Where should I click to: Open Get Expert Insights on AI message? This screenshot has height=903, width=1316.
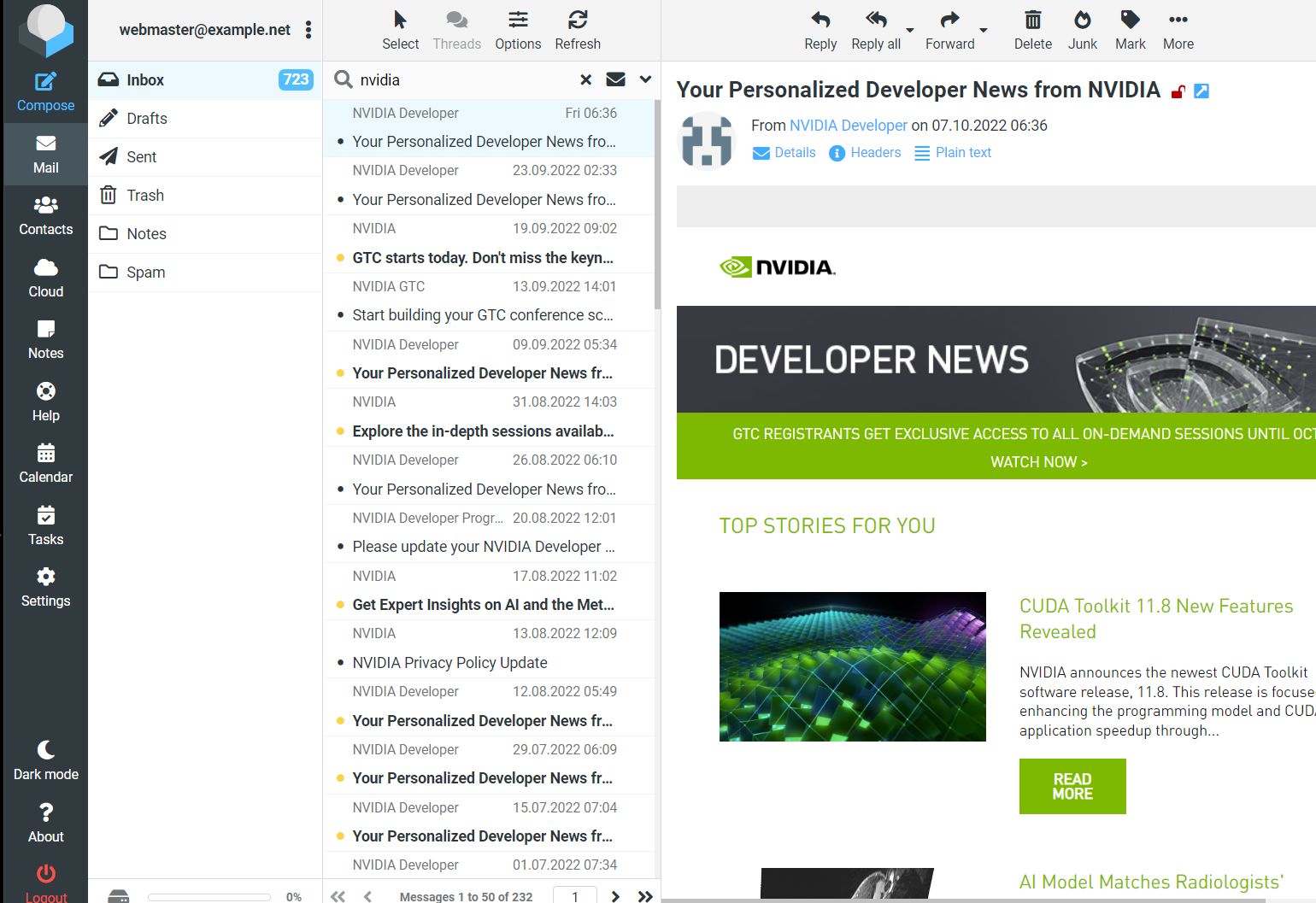(x=488, y=591)
